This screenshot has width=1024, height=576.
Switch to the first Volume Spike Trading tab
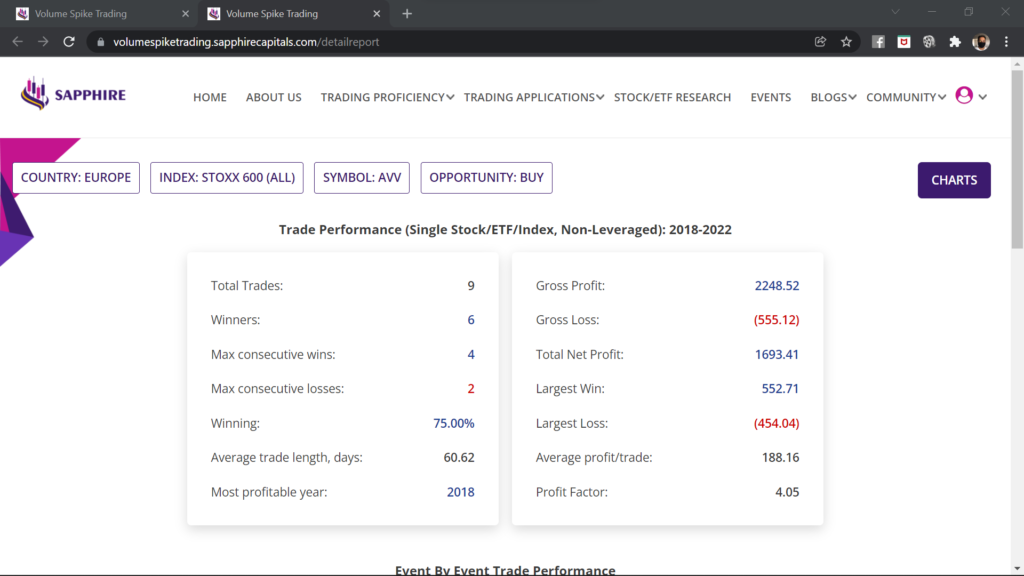coord(95,14)
